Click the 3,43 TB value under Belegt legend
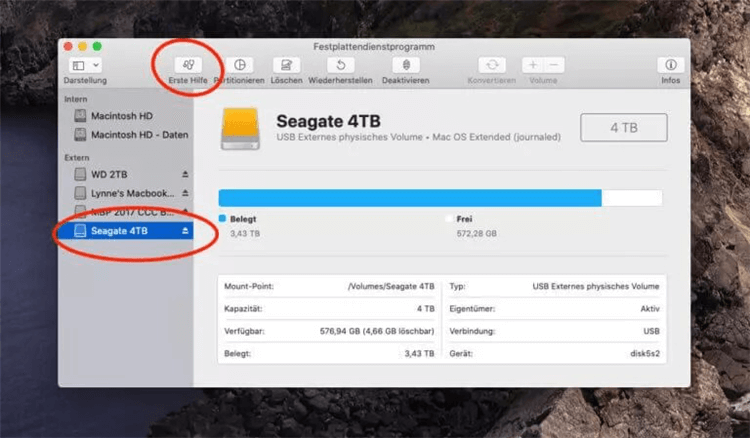Screen dimensions: 750x438 click(245, 234)
